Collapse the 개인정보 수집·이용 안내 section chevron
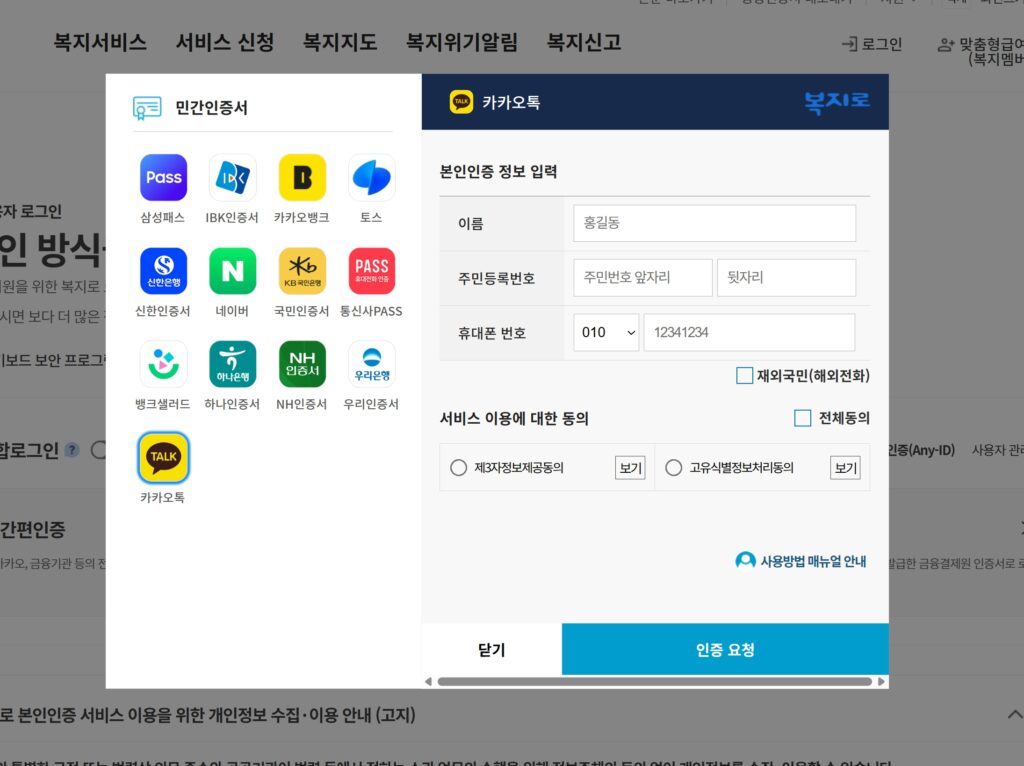The height and width of the screenshot is (766, 1024). [1015, 714]
